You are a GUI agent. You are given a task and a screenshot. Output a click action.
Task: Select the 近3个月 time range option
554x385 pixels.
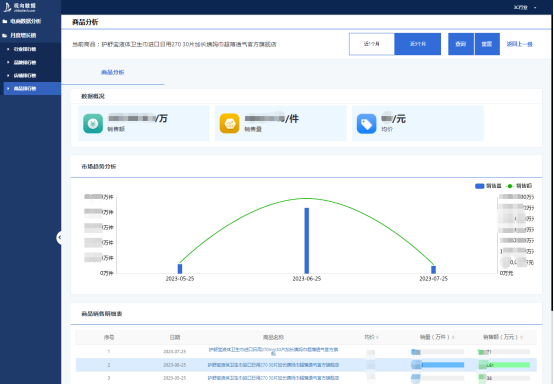[418, 44]
